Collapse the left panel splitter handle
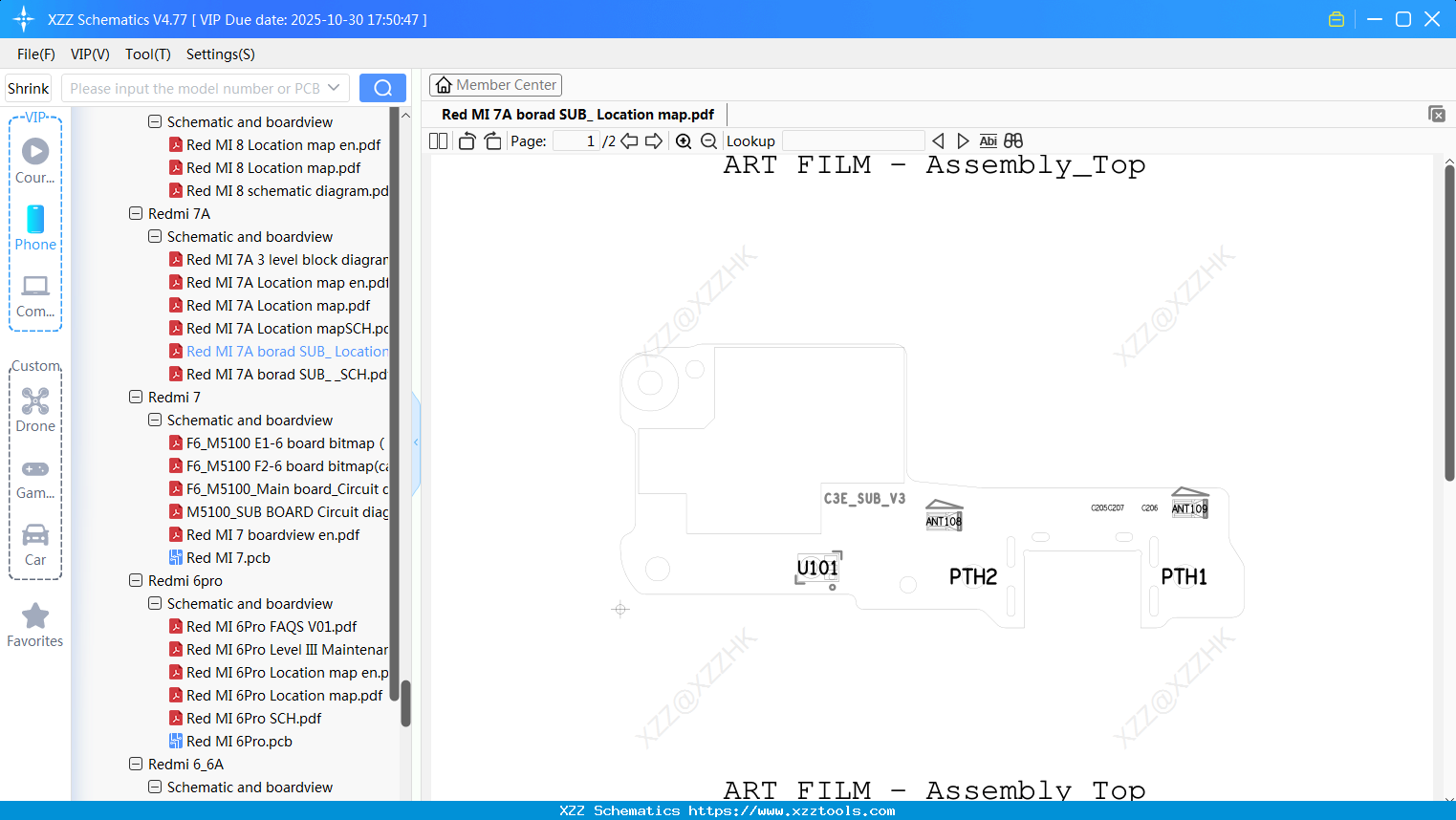This screenshot has width=1456, height=820. (x=416, y=442)
